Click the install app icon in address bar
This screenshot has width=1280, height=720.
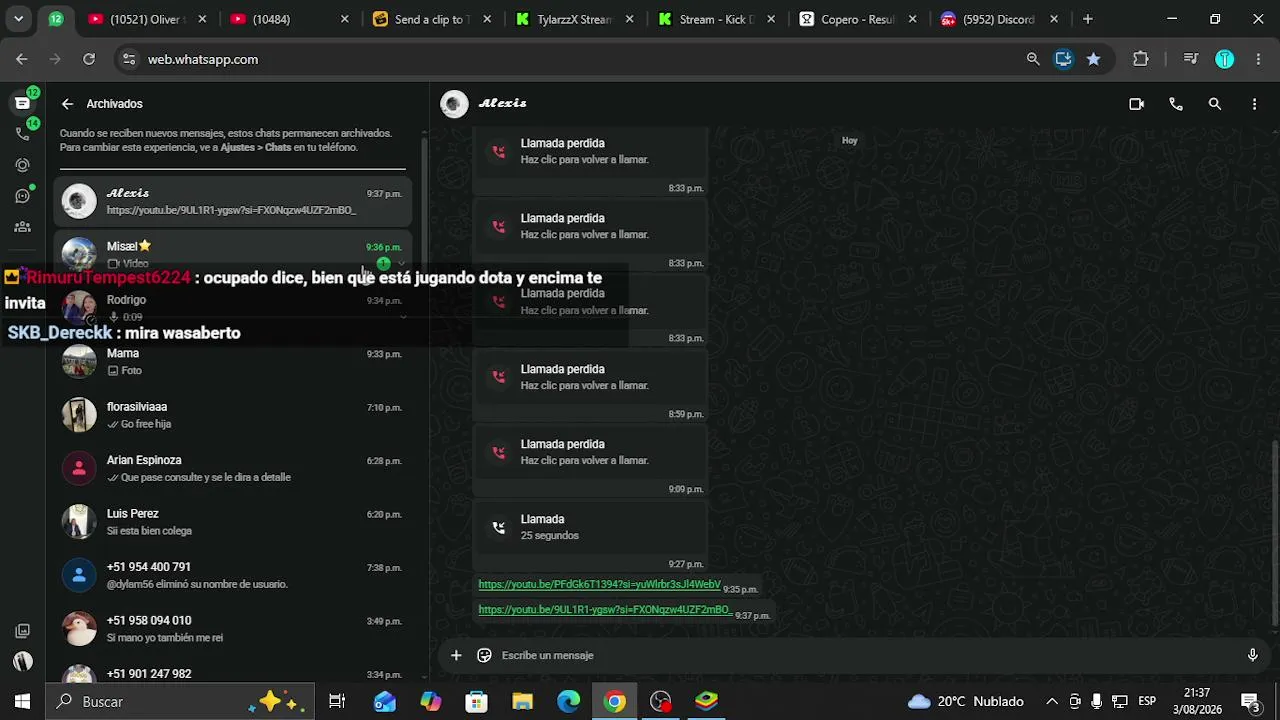point(1063,59)
